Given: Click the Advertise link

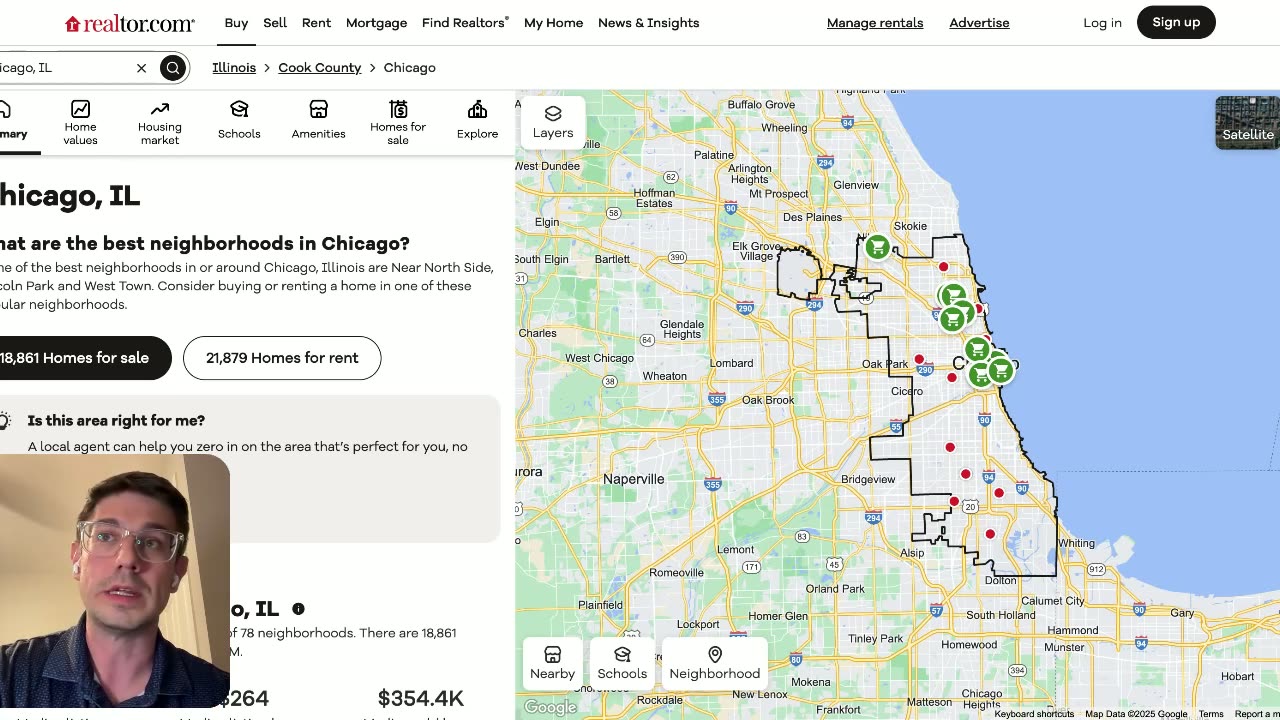Looking at the screenshot, I should [x=979, y=23].
